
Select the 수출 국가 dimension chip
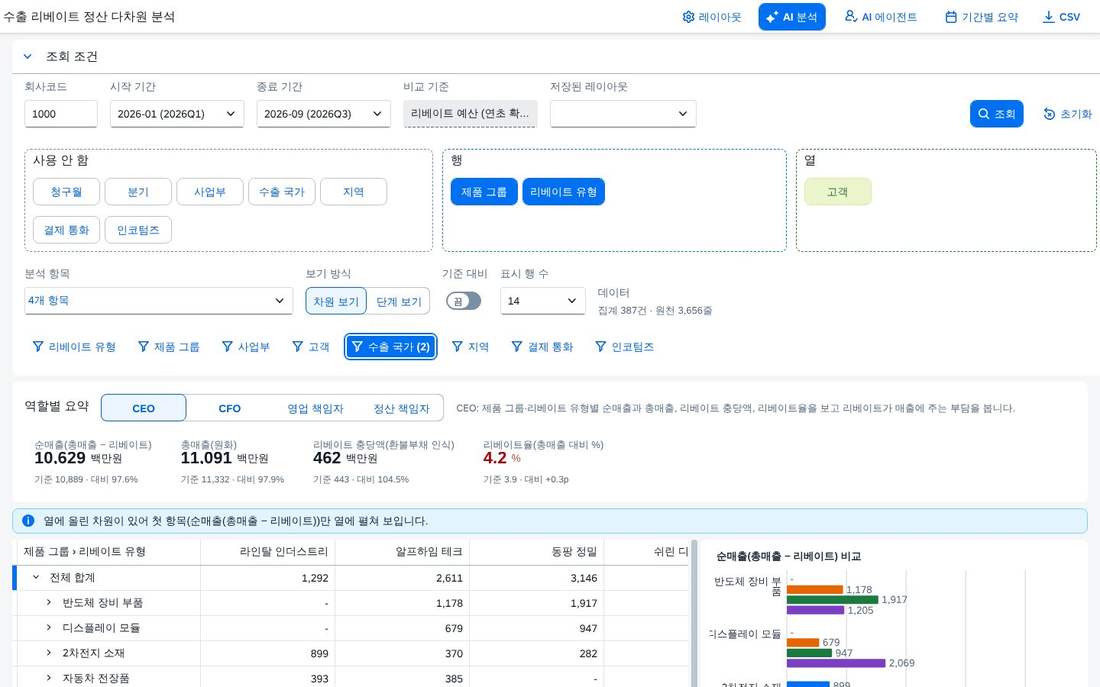click(x=281, y=192)
